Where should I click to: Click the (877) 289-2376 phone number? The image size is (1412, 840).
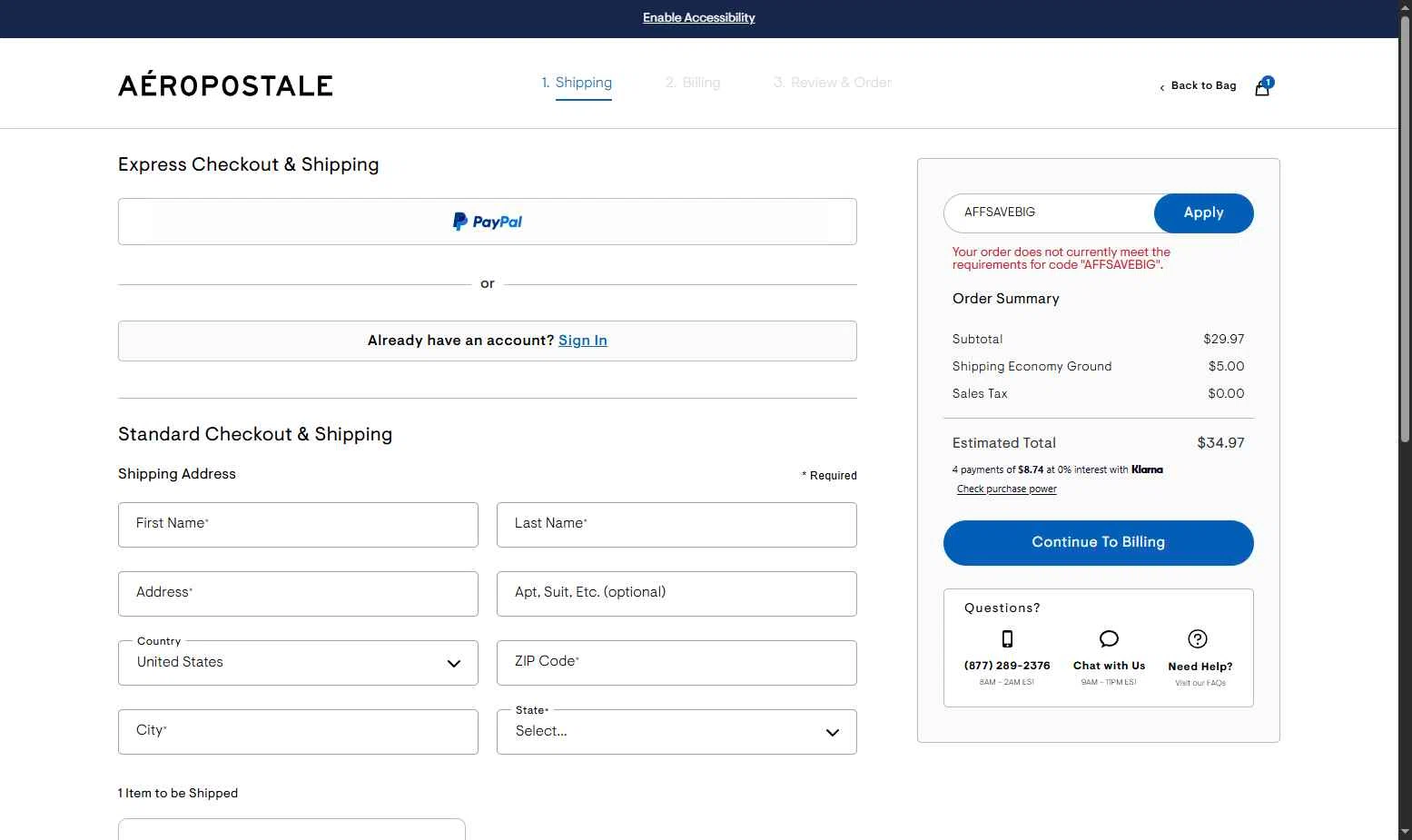1007,666
